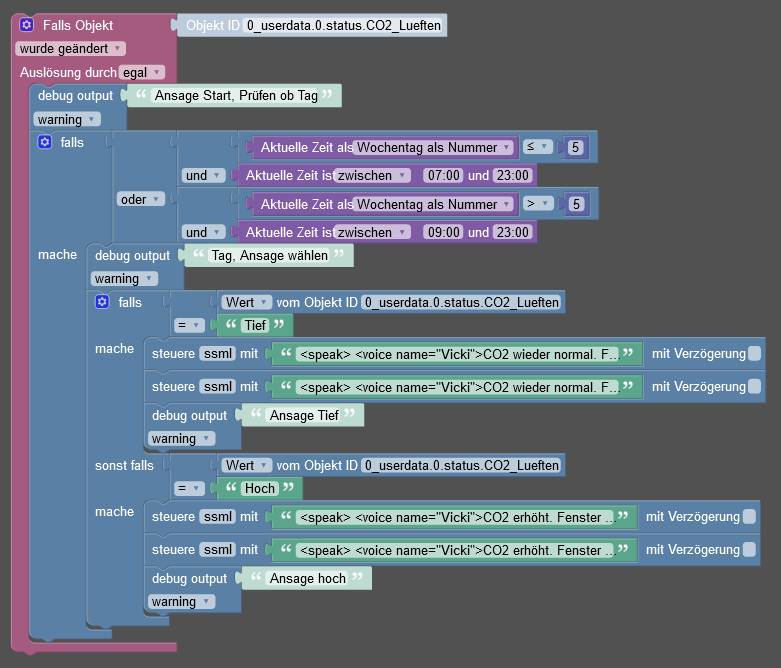The image size is (781, 668).
Task: Edit Objekt ID field in trigger block
Action: [x=344, y=25]
